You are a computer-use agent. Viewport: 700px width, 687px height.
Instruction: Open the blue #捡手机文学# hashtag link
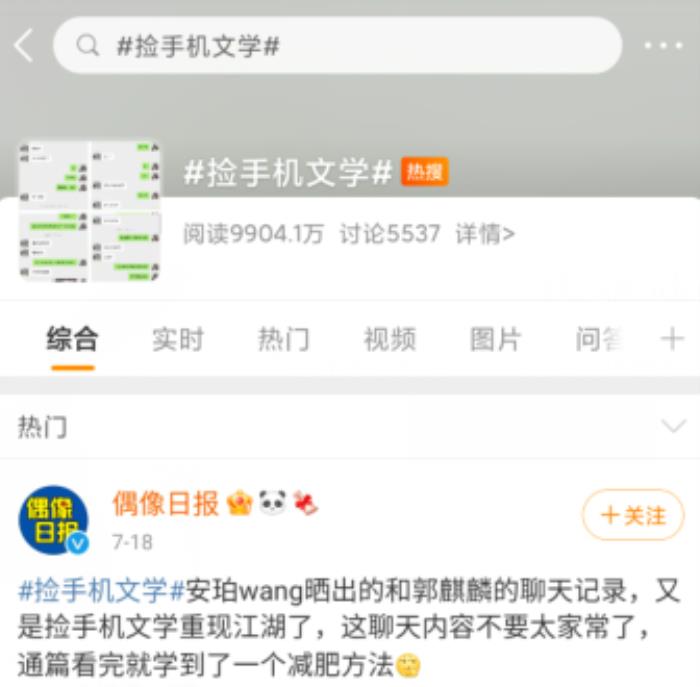[x=101, y=590]
